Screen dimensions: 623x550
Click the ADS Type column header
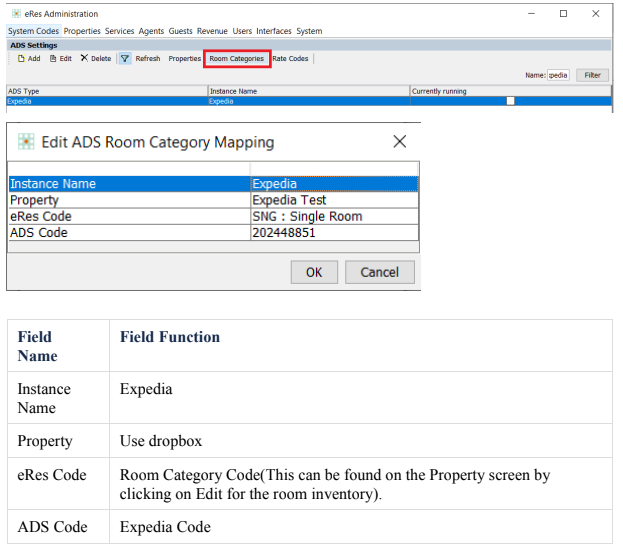(x=107, y=91)
